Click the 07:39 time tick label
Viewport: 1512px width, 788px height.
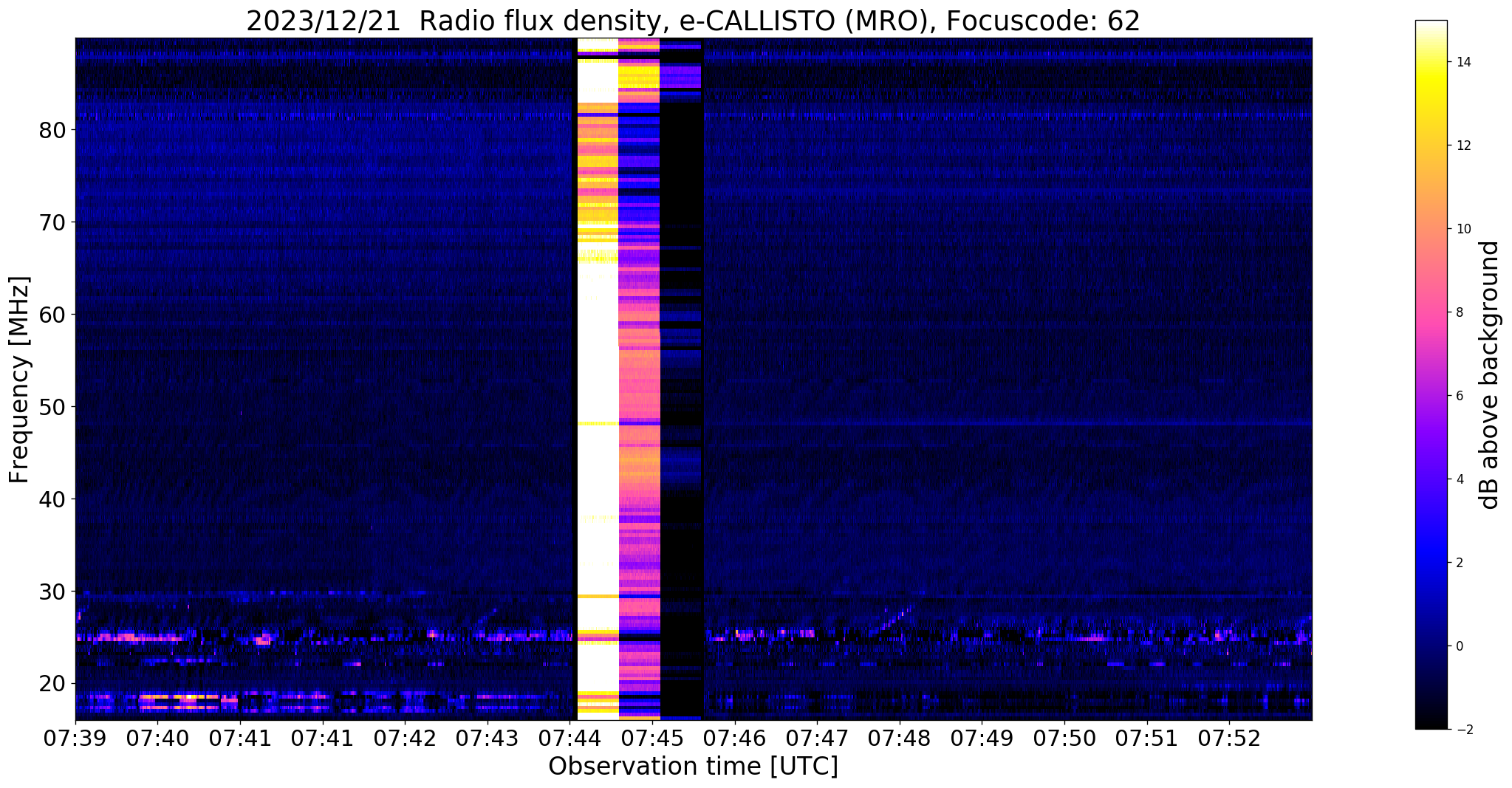pyautogui.click(x=75, y=738)
